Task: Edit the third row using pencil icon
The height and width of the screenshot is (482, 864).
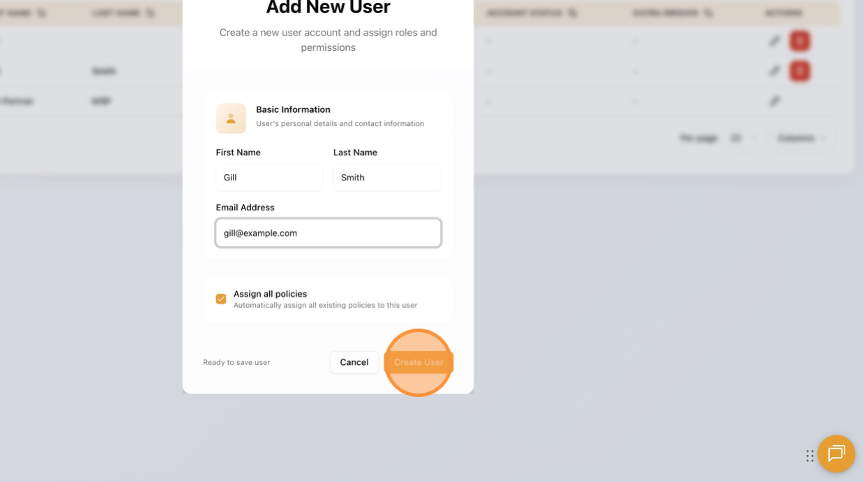Action: tap(774, 101)
